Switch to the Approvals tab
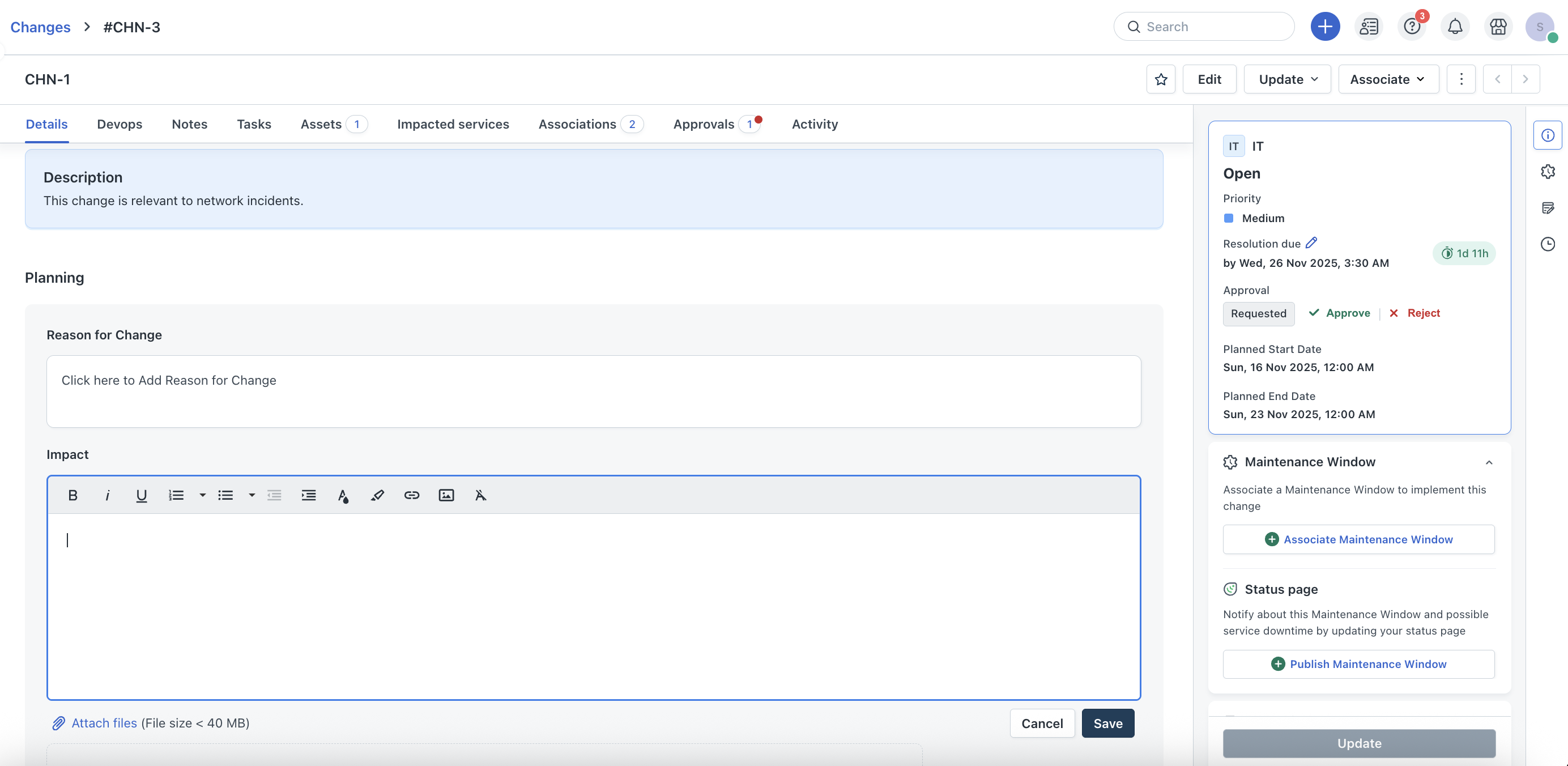 704,124
